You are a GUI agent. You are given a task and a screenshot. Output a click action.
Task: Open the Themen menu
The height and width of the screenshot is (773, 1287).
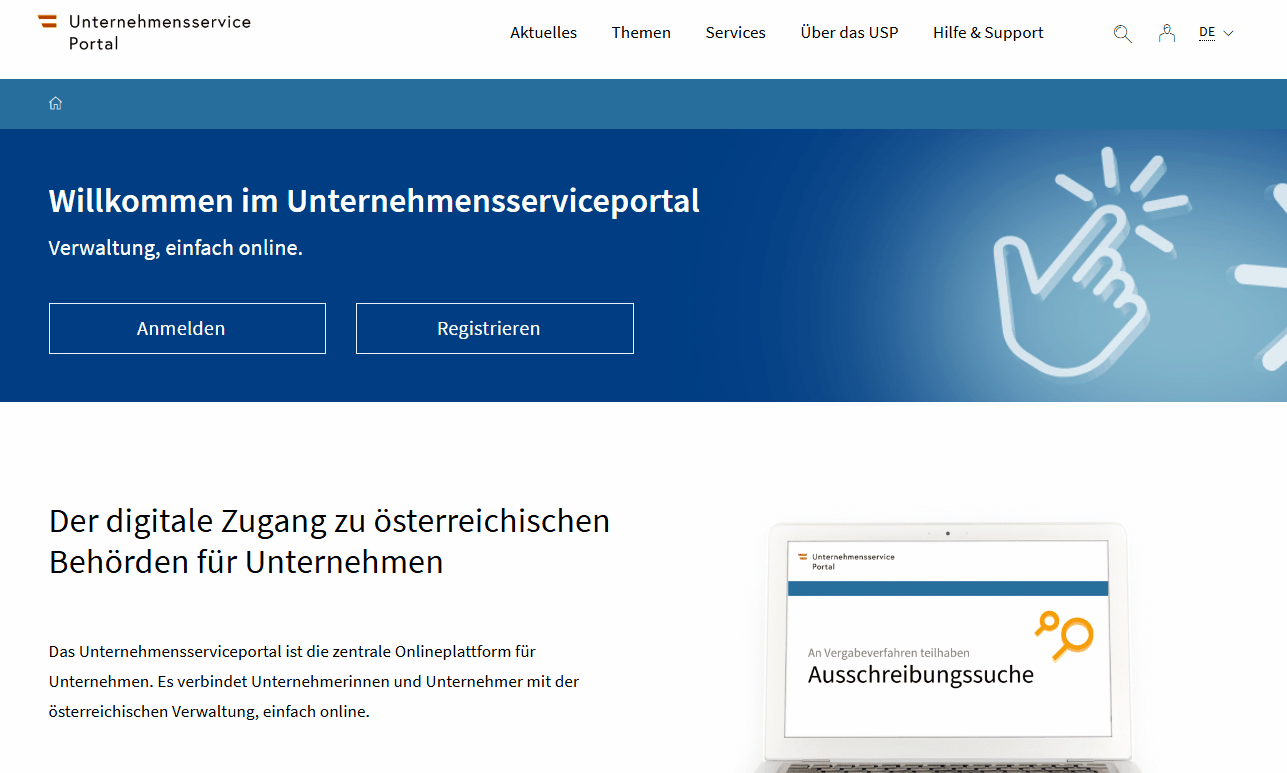pos(641,33)
